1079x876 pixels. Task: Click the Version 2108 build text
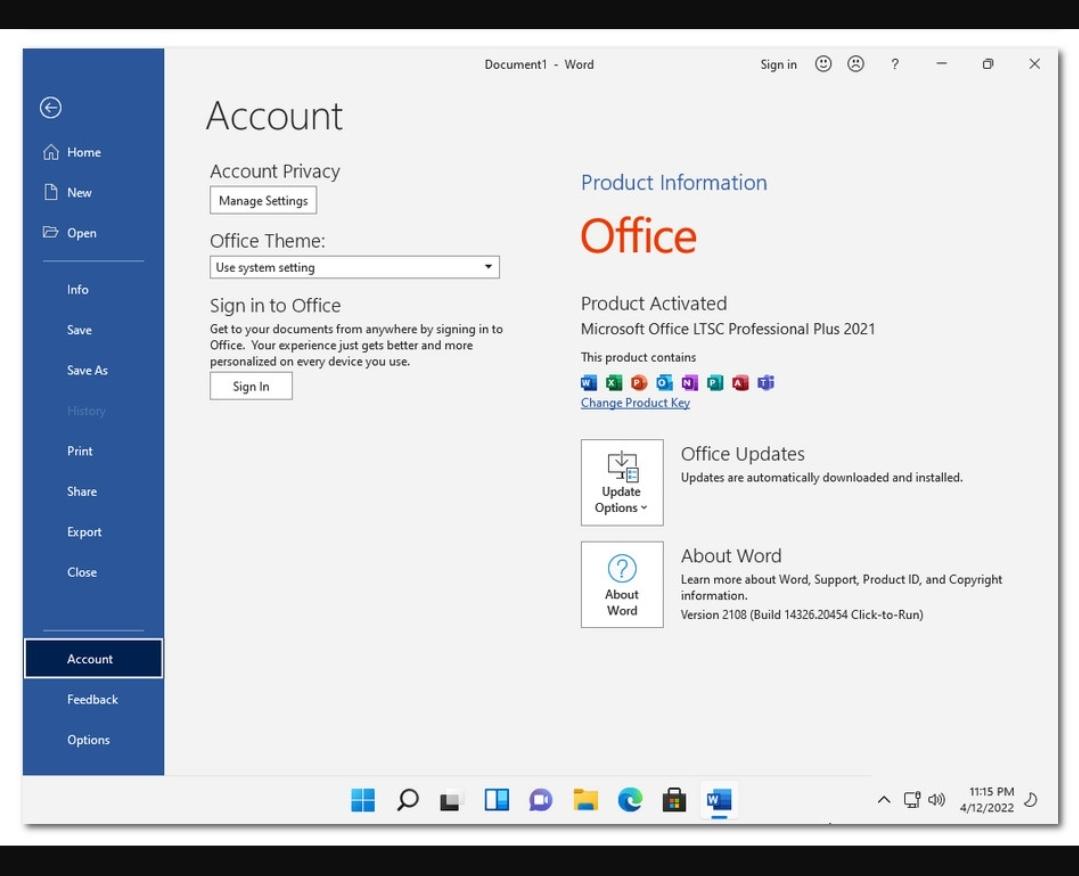(802, 615)
